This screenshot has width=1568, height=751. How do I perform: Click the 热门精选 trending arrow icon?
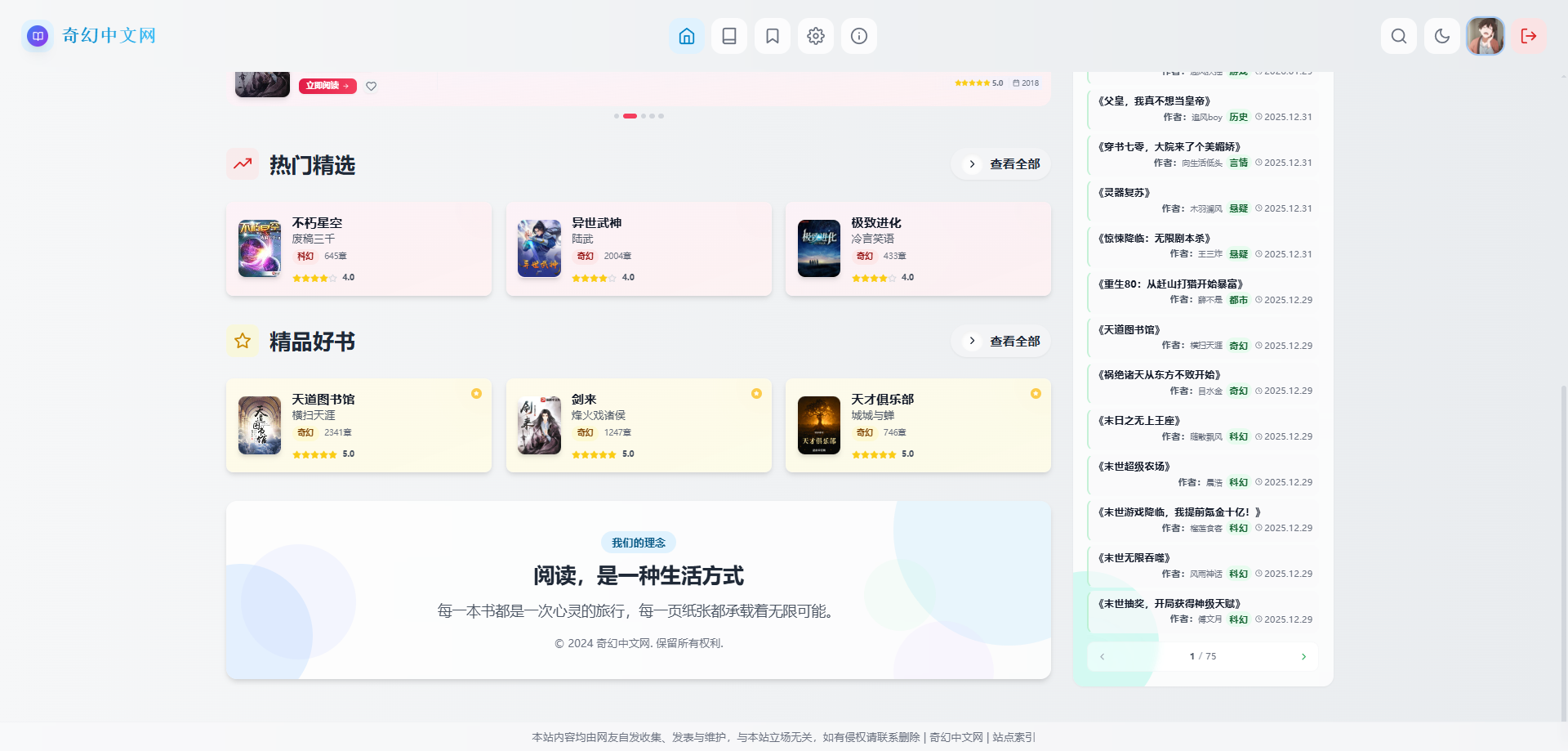(243, 164)
